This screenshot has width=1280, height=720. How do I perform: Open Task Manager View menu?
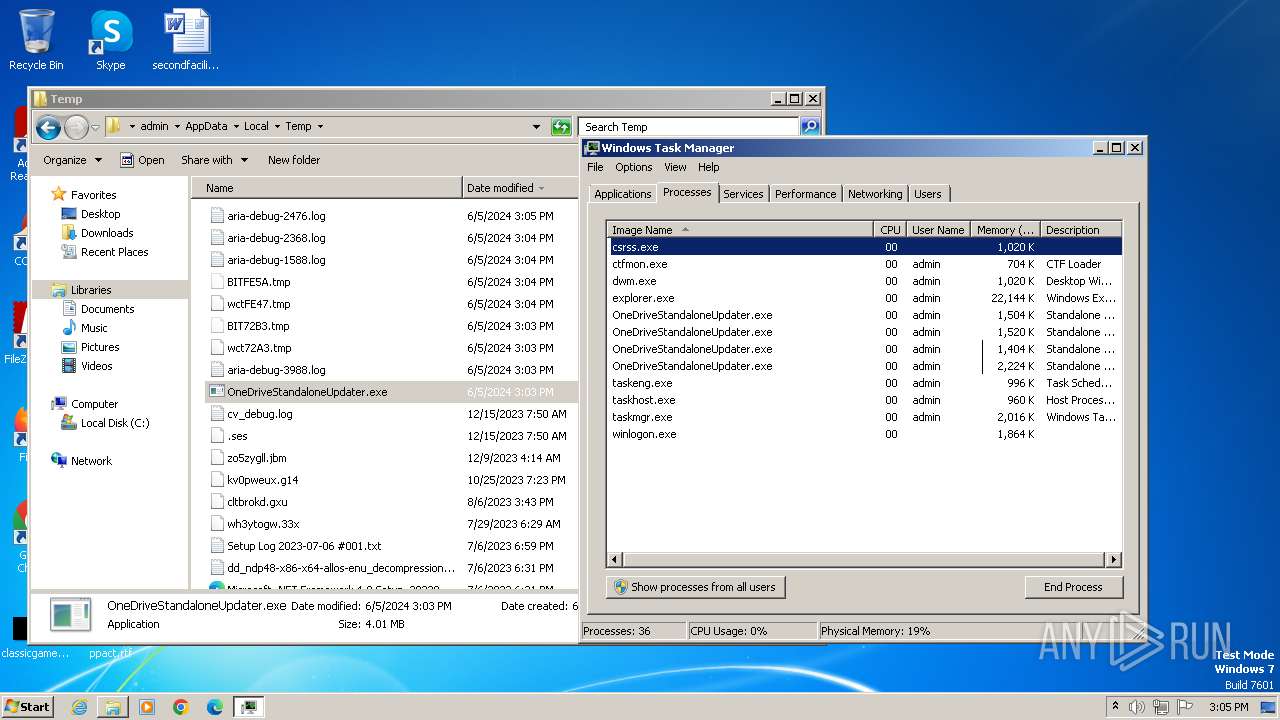coord(675,167)
